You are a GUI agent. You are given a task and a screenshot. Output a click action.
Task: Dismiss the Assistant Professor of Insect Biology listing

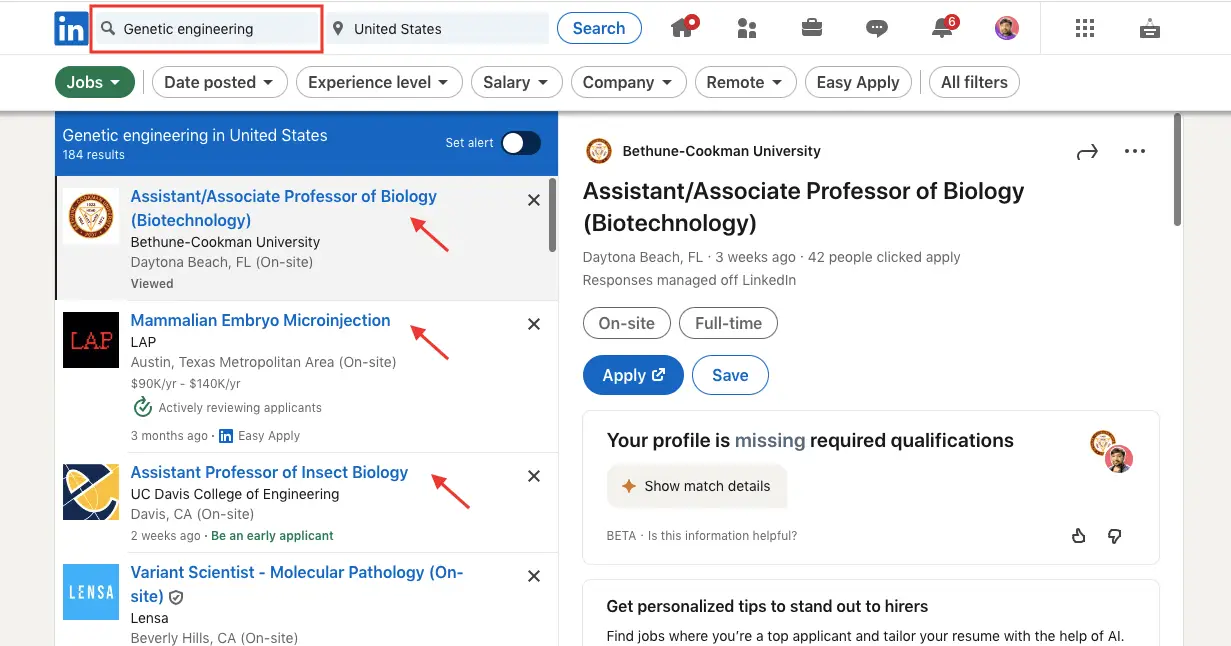tap(534, 476)
